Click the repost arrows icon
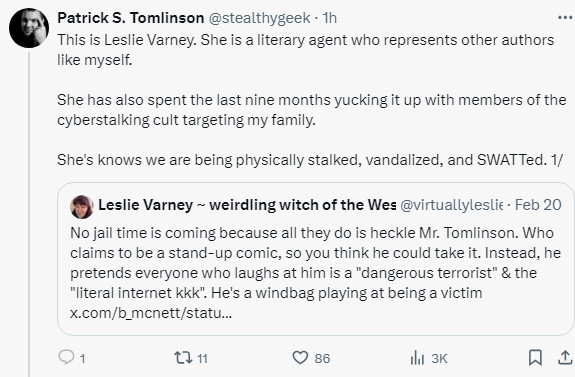 point(183,358)
